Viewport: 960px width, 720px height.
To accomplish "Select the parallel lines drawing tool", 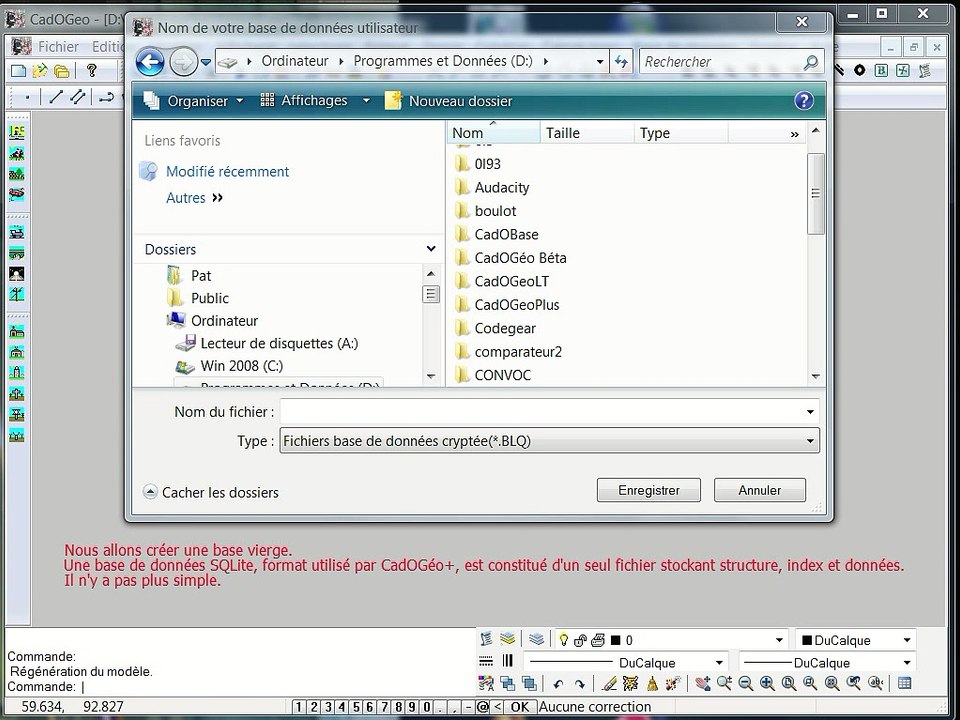I will pos(77,97).
